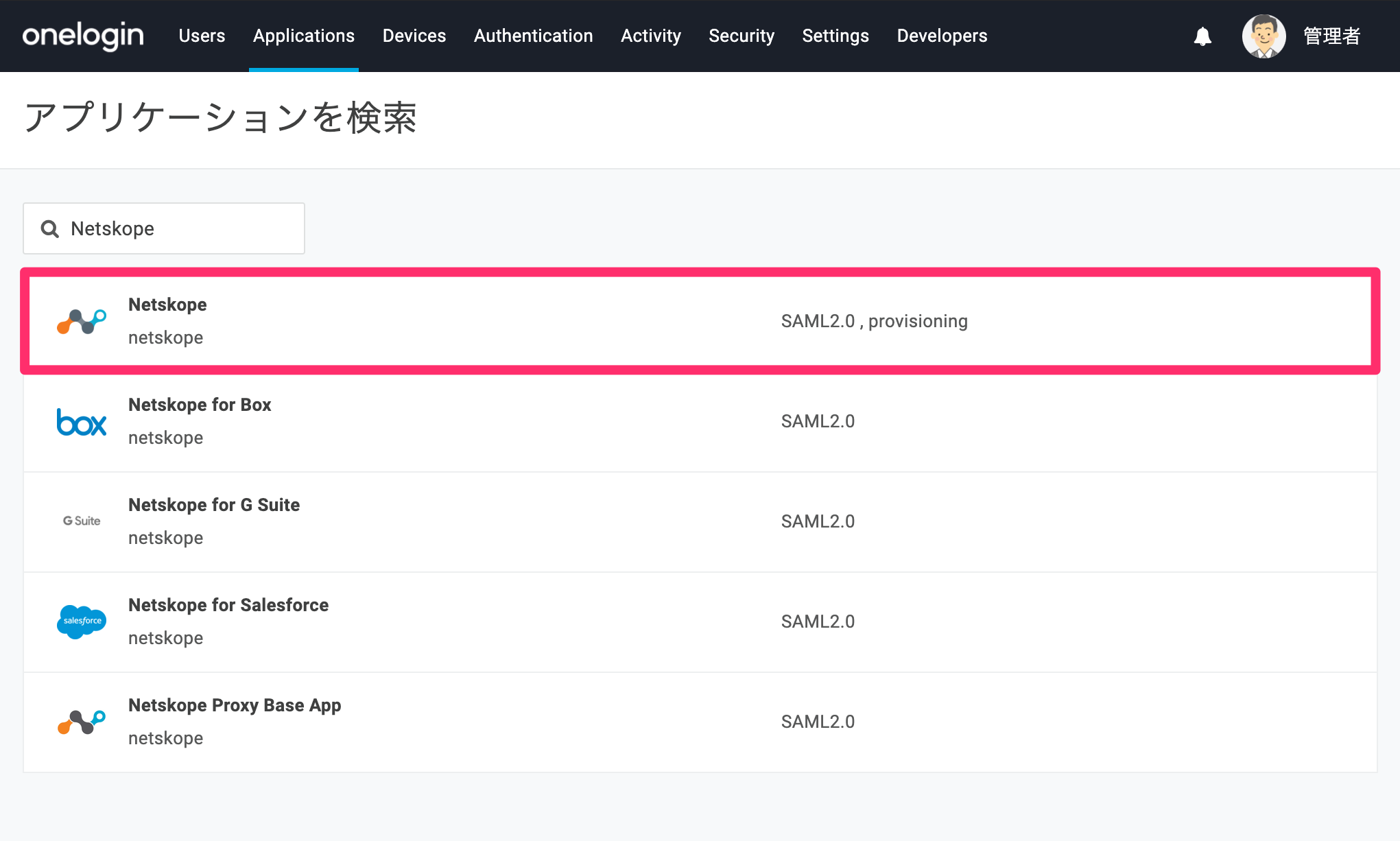Select the Netskope application title
This screenshot has height=841, width=1400.
167,305
